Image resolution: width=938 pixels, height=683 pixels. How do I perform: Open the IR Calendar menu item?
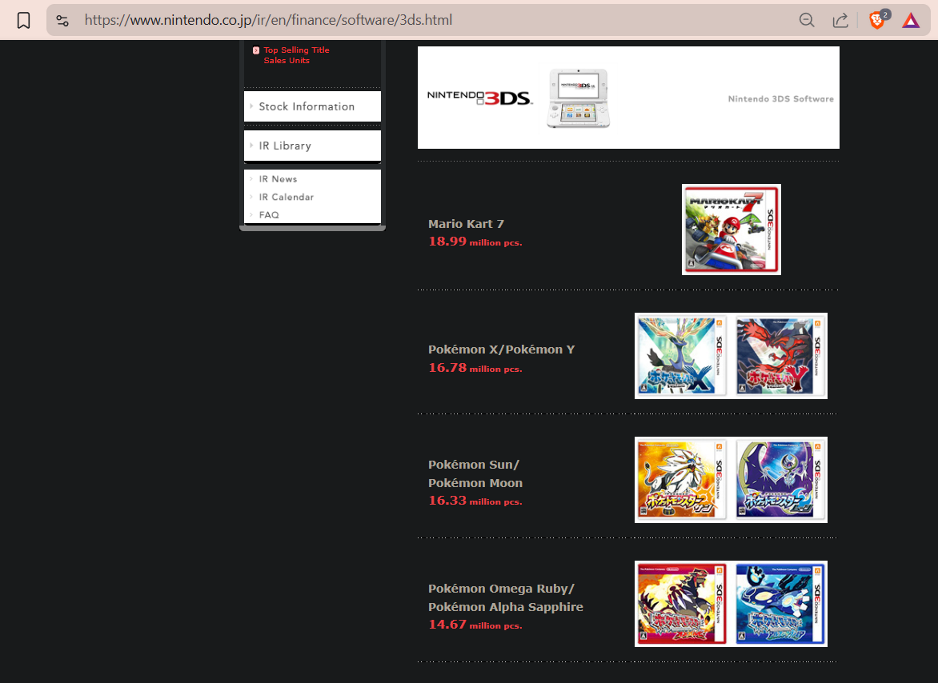pos(286,197)
